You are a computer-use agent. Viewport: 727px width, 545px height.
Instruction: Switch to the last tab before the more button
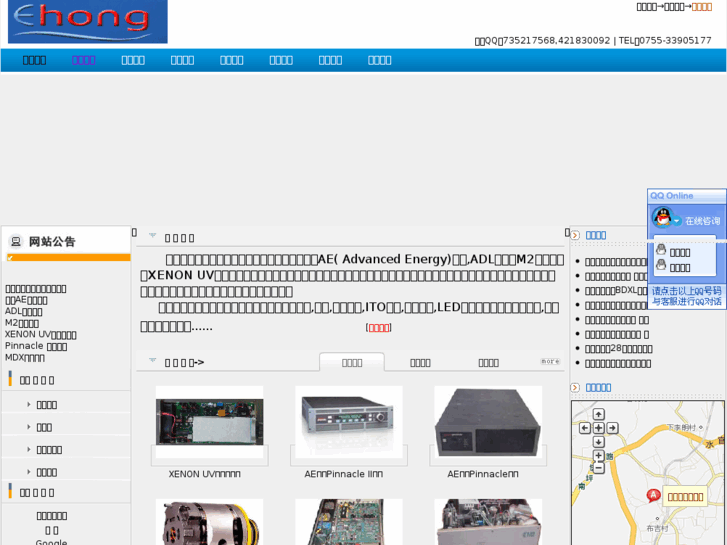click(488, 363)
